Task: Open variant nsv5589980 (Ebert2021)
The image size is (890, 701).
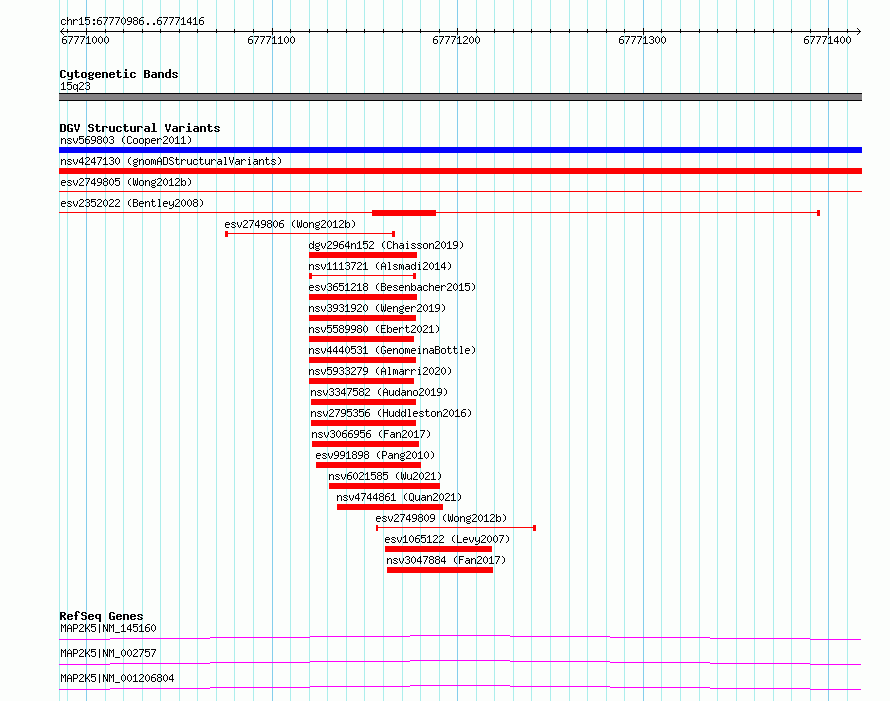Action: 374,329
